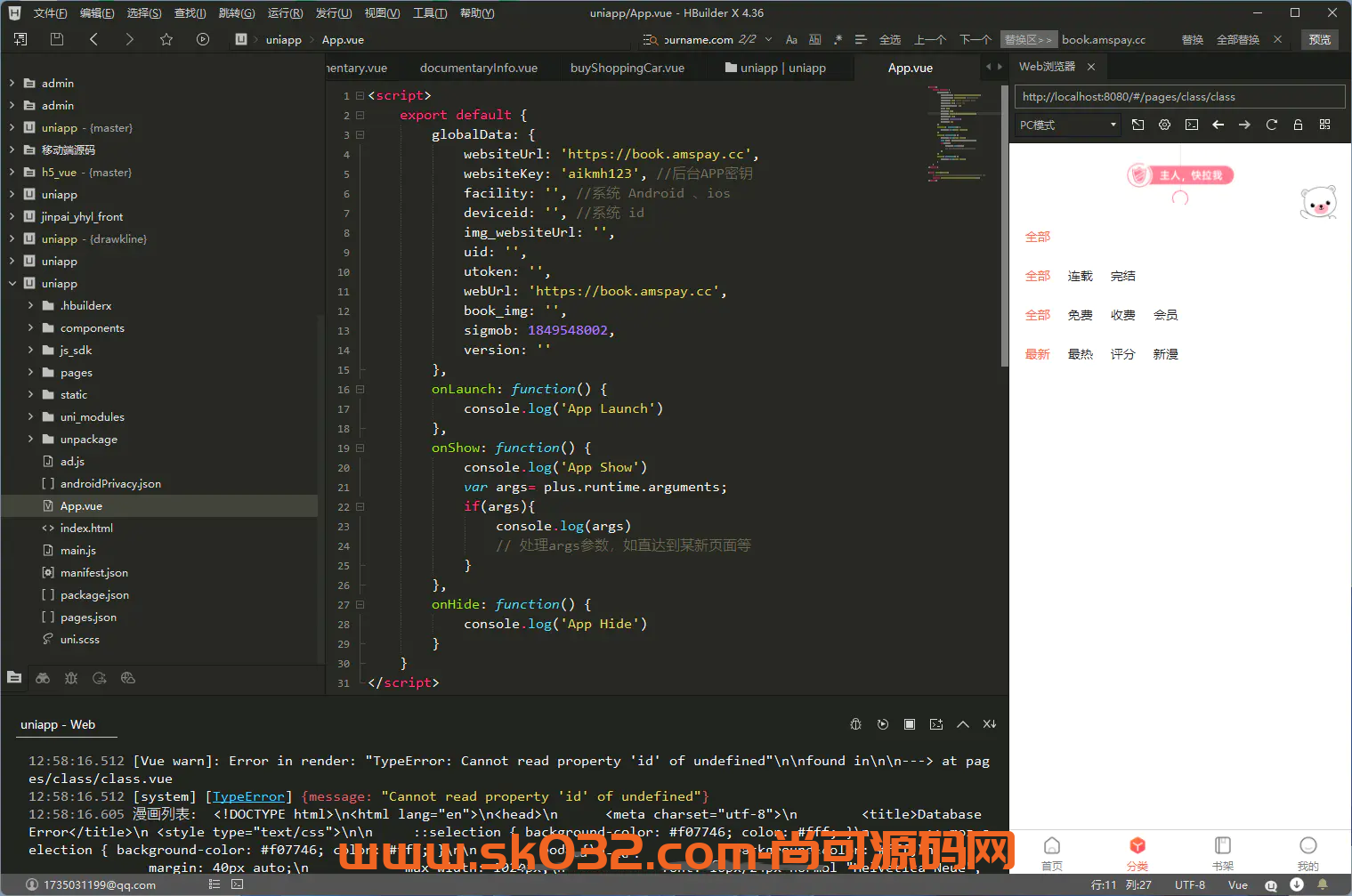Click the browser URL address field
Viewport: 1352px width, 896px height.
pos(1179,96)
